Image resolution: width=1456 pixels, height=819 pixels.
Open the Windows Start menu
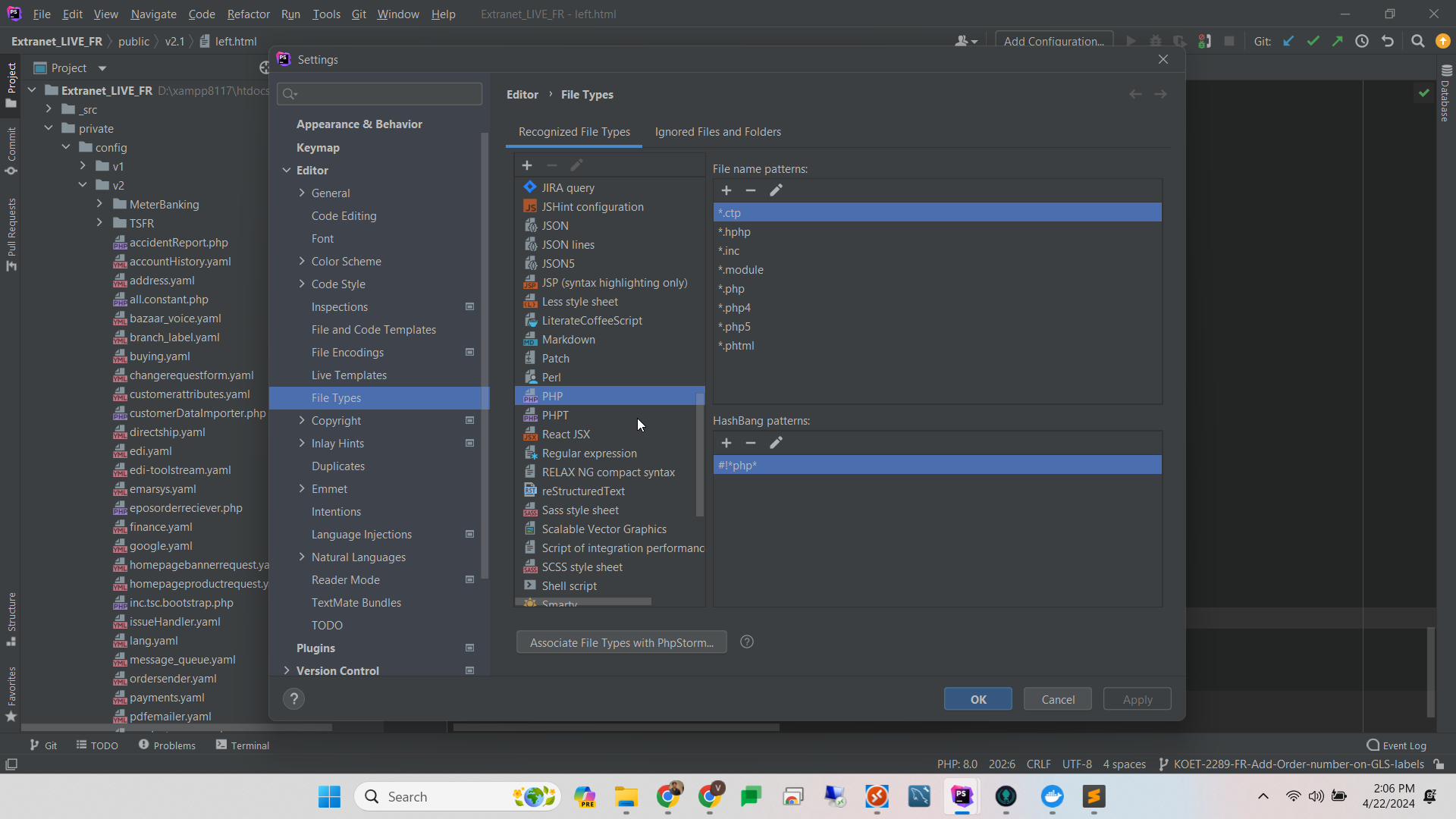coord(329,796)
